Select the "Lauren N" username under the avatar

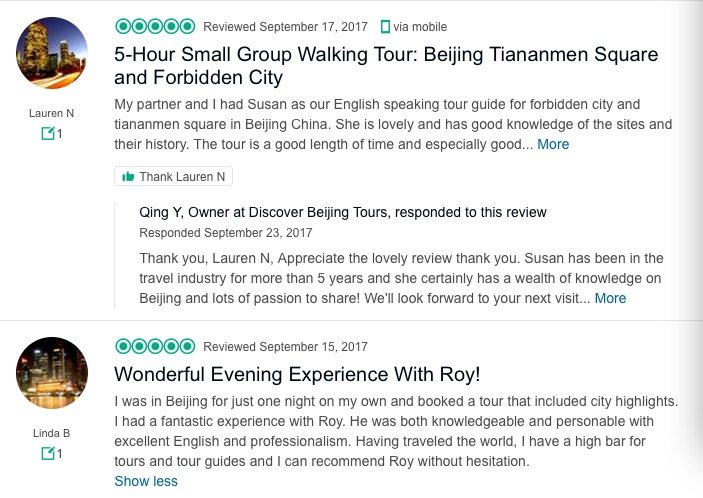(x=51, y=113)
